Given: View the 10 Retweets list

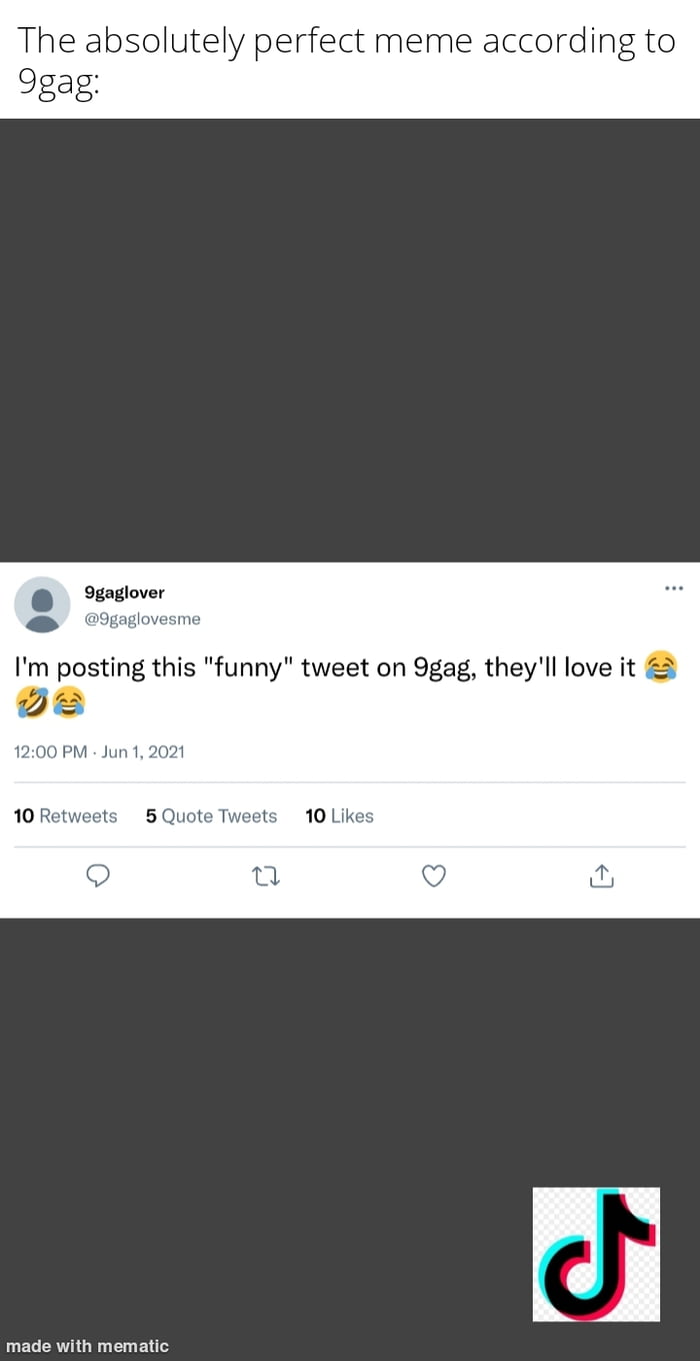Looking at the screenshot, I should (x=66, y=816).
